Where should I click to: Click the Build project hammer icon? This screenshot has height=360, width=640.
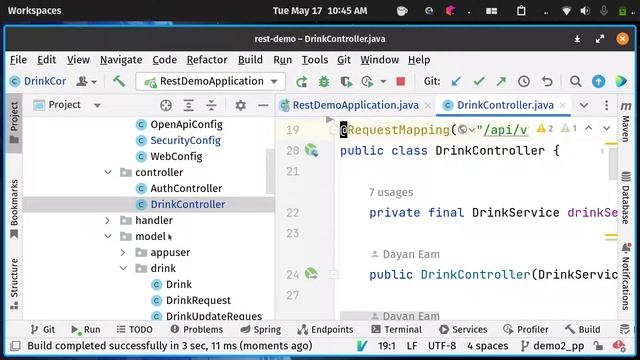pyautogui.click(x=119, y=81)
